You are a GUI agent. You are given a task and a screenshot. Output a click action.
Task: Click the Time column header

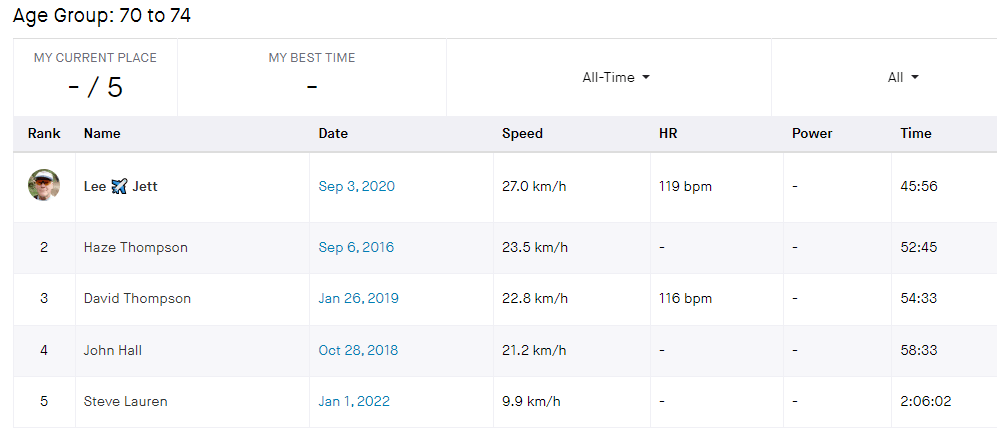click(915, 134)
